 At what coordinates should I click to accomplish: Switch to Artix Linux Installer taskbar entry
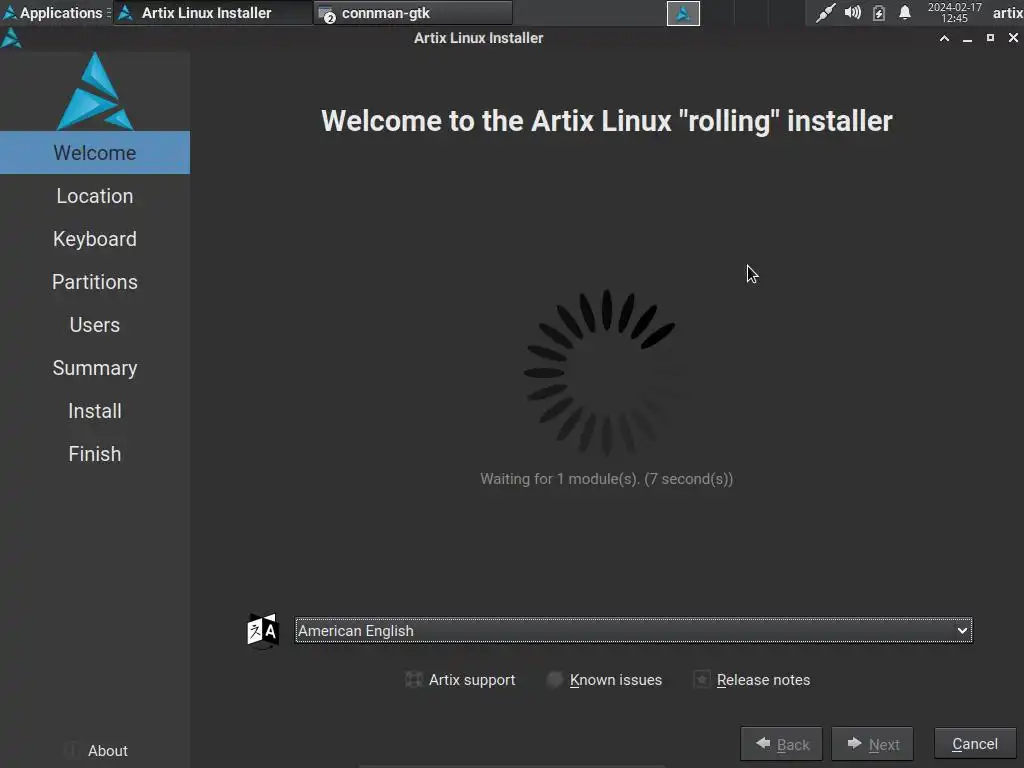coord(212,13)
